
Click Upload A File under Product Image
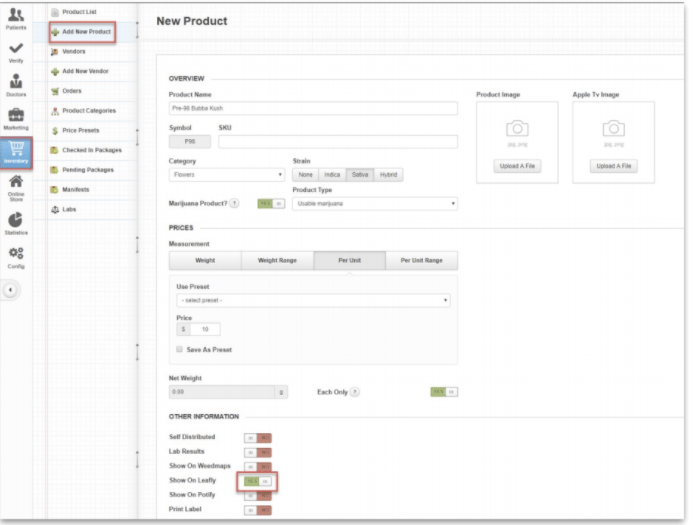(517, 166)
